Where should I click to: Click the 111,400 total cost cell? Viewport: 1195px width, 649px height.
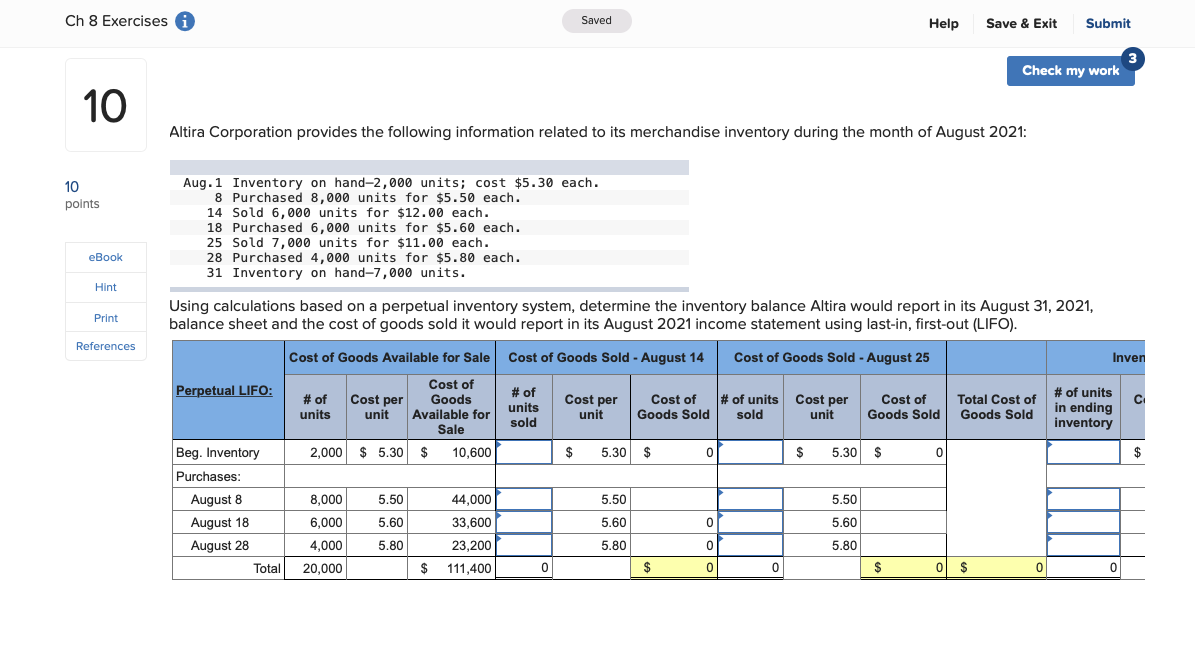(451, 568)
